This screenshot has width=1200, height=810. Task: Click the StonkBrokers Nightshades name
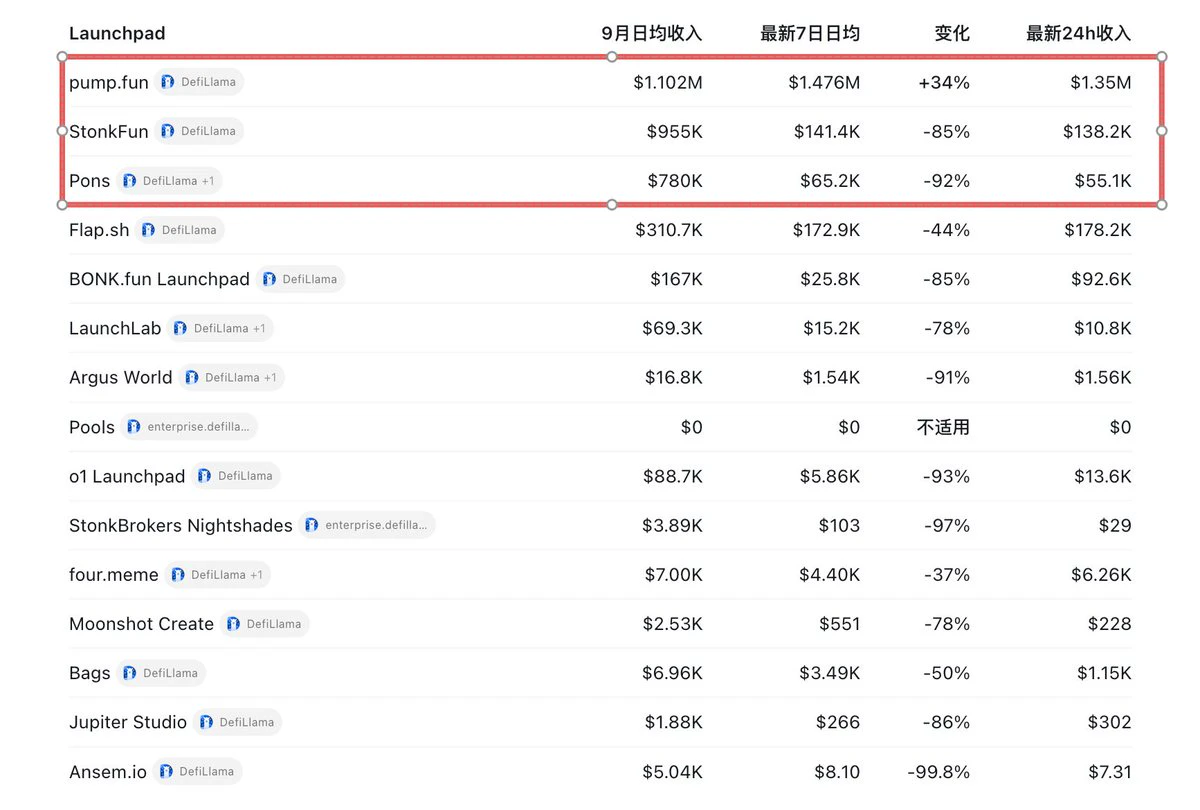[x=181, y=525]
